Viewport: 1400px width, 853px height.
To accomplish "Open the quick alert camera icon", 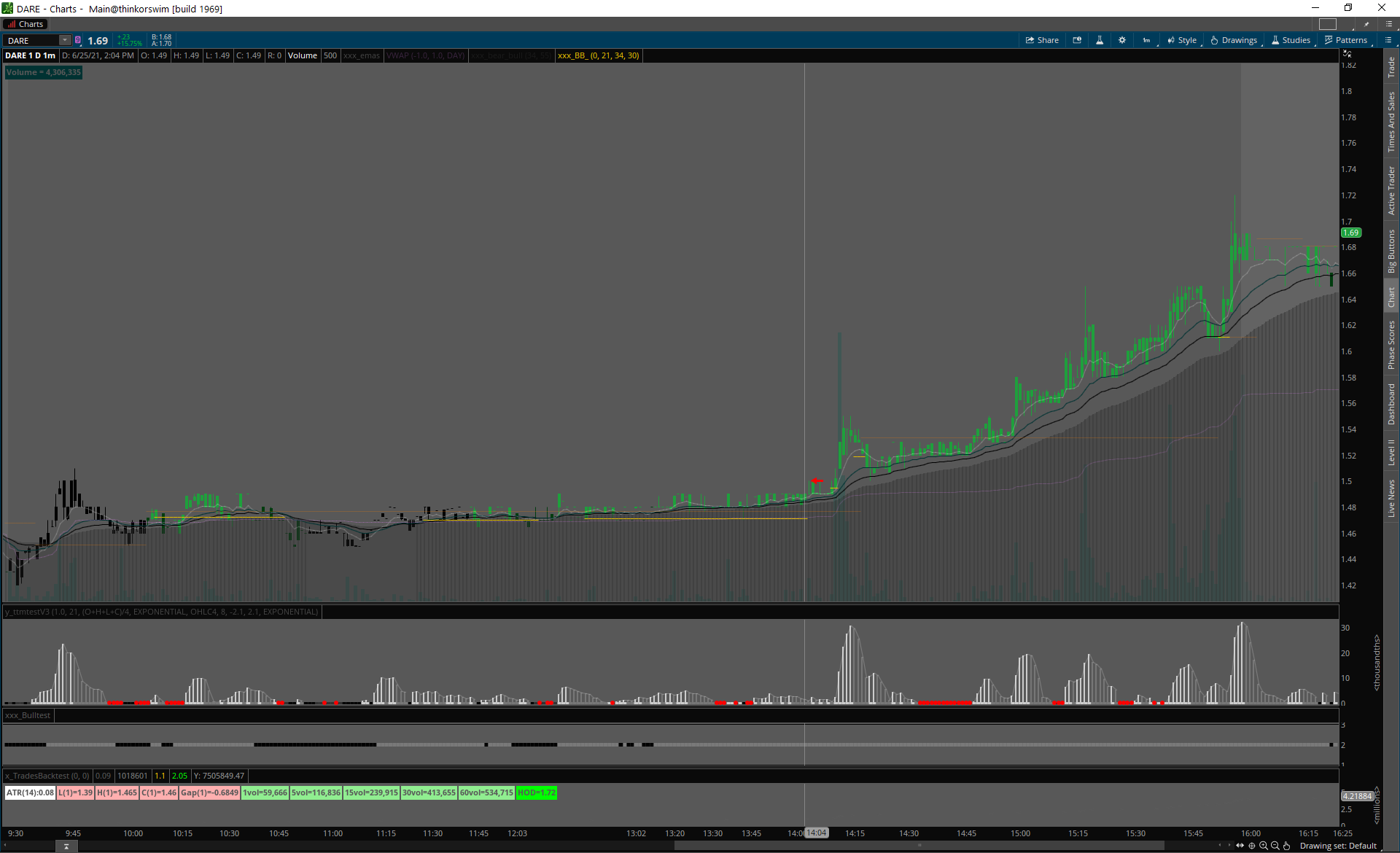I will tap(1077, 40).
